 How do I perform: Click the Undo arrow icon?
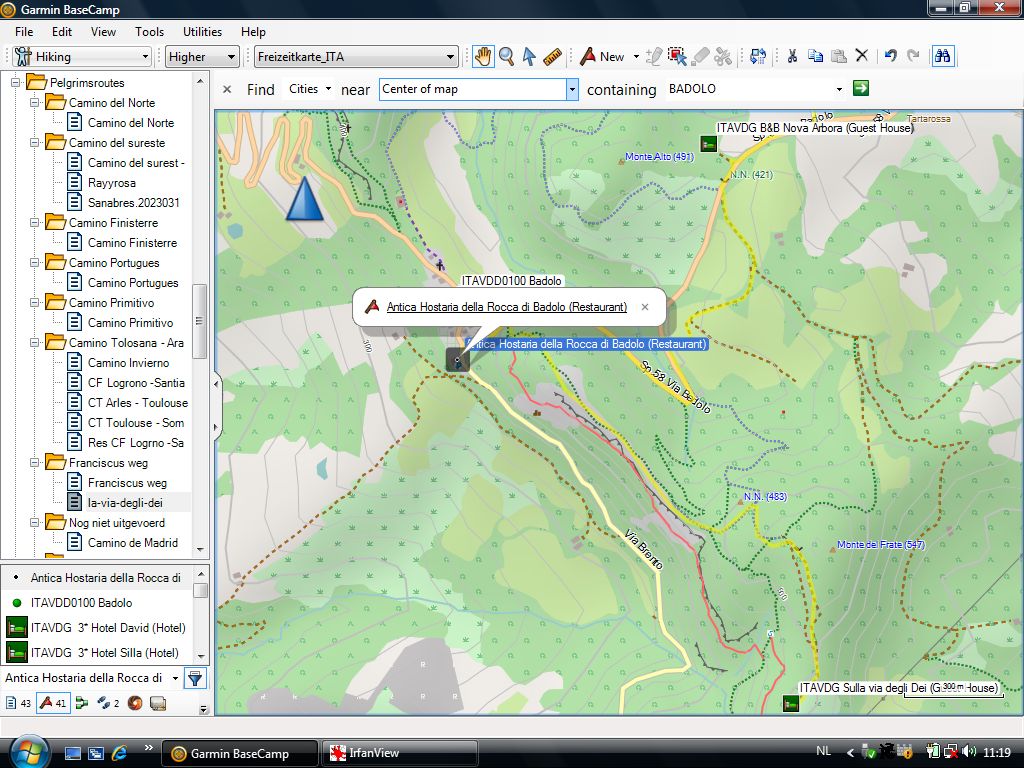coord(890,57)
